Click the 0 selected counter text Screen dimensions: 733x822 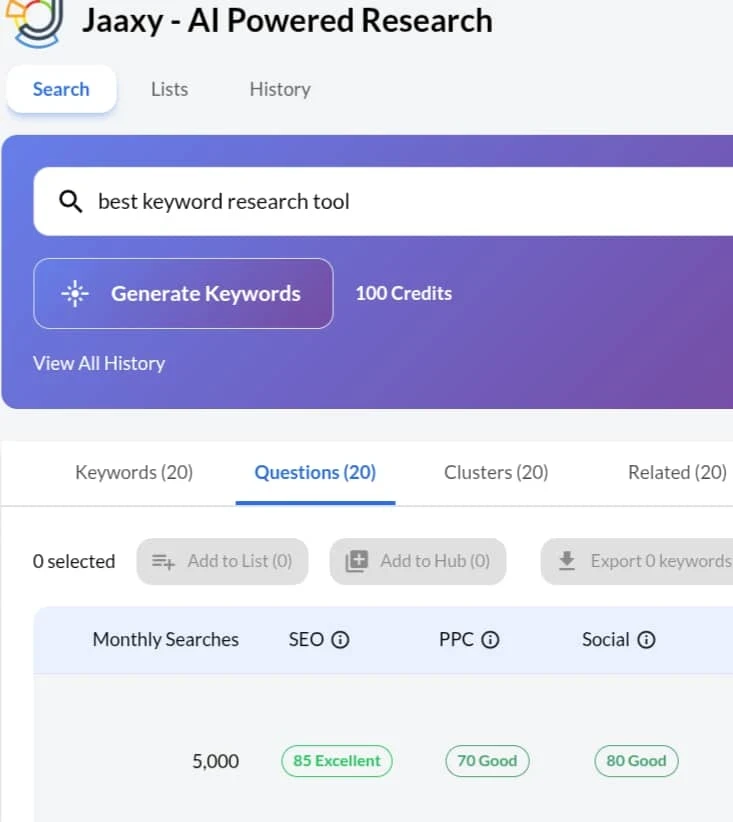(x=74, y=561)
